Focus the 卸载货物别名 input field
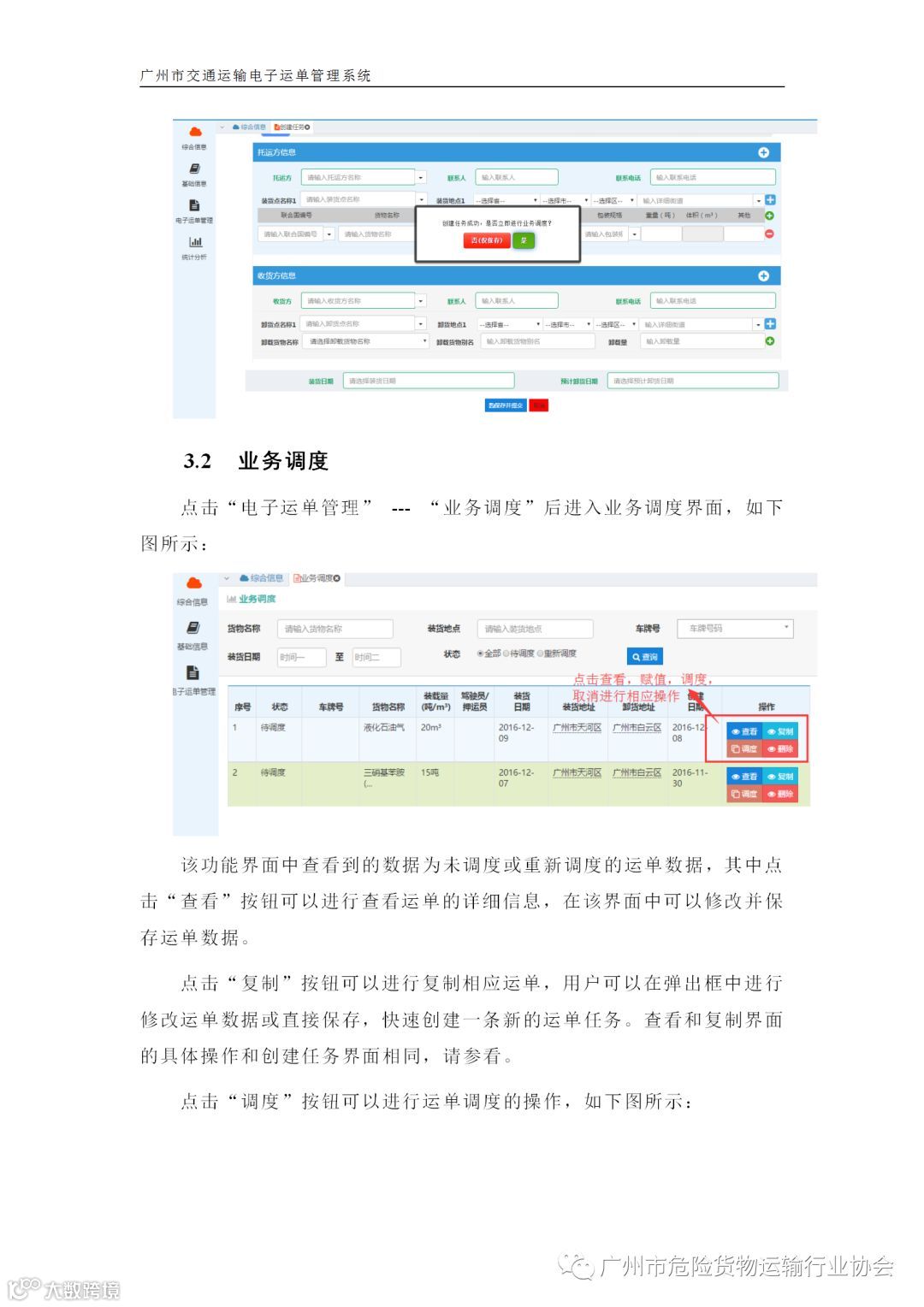The height and width of the screenshot is (1307, 924). pyautogui.click(x=538, y=341)
